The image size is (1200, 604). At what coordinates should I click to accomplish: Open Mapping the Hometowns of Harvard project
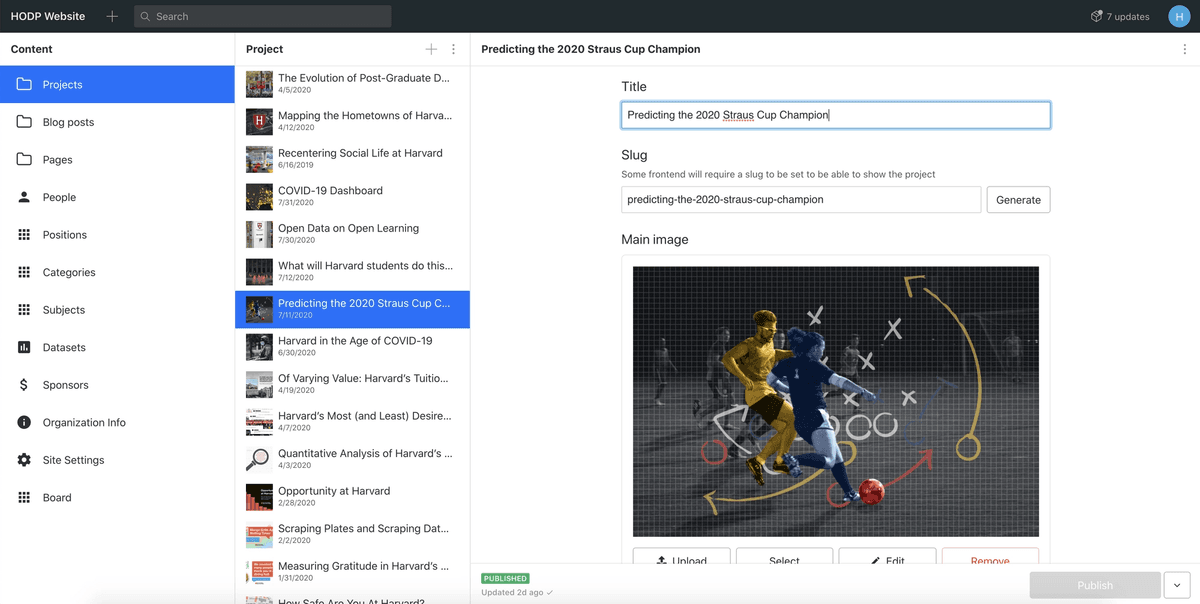pos(352,121)
